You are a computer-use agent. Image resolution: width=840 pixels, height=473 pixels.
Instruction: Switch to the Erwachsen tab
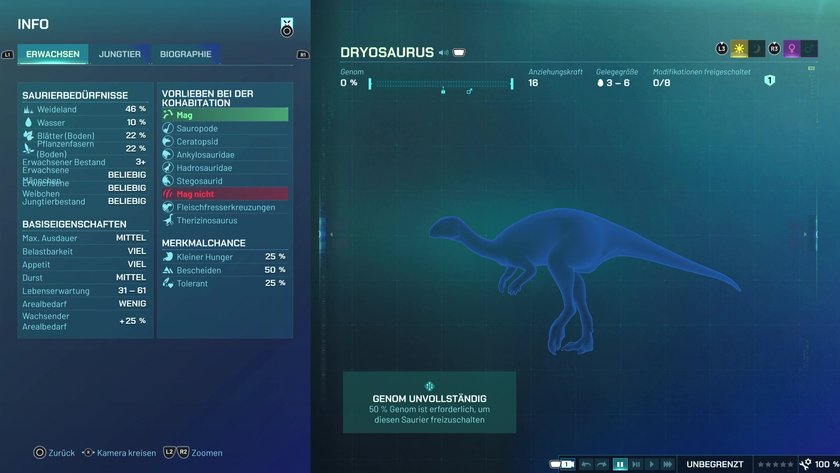click(x=53, y=54)
